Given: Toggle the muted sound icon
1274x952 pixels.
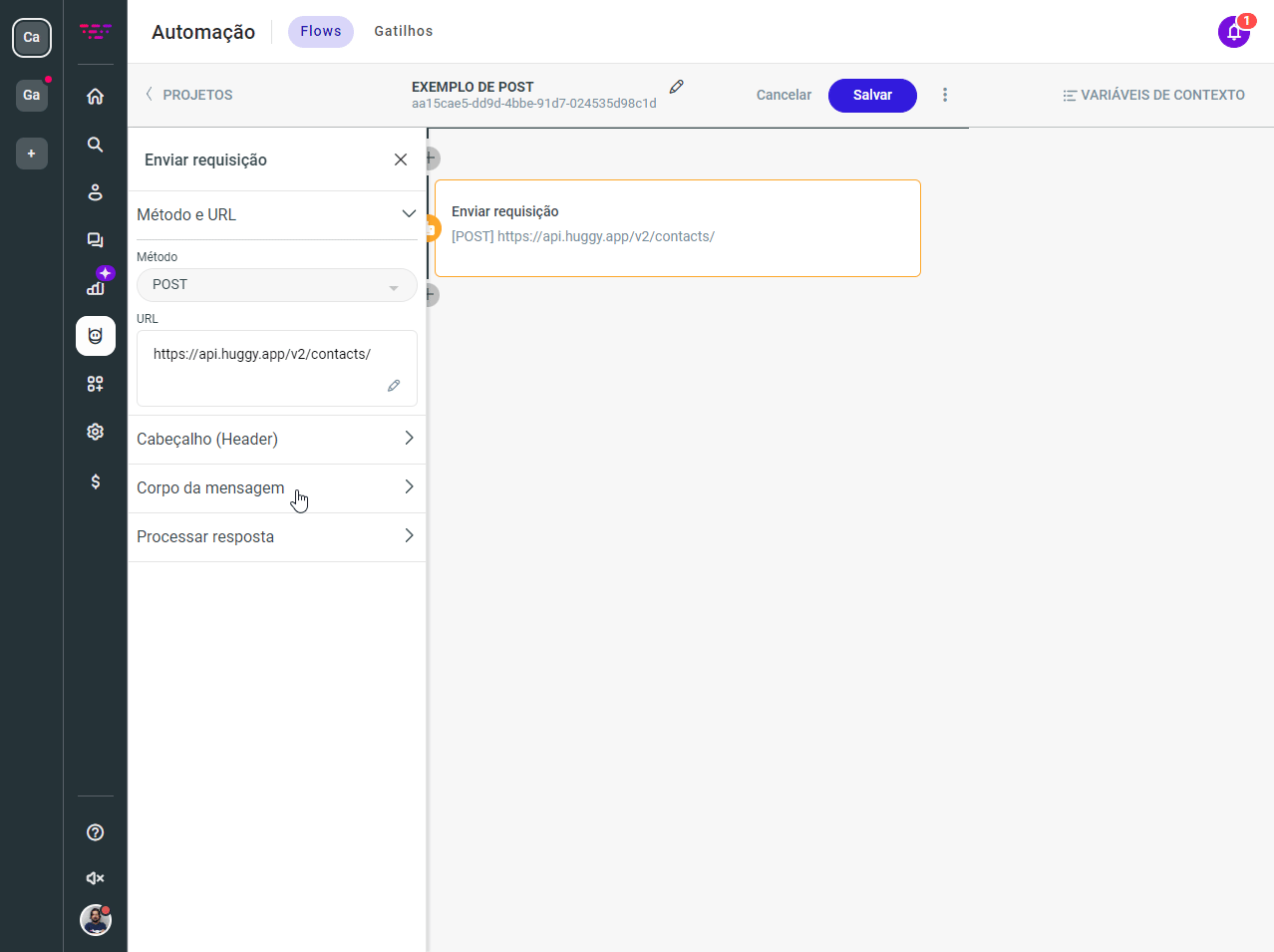Looking at the screenshot, I should (95, 878).
